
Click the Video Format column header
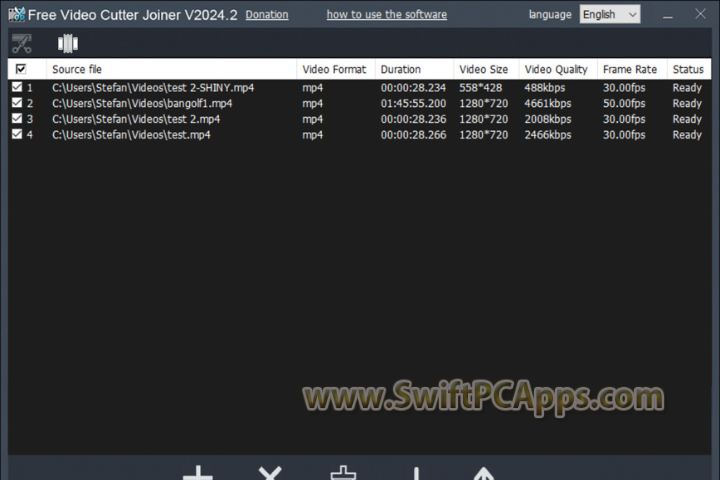click(336, 69)
